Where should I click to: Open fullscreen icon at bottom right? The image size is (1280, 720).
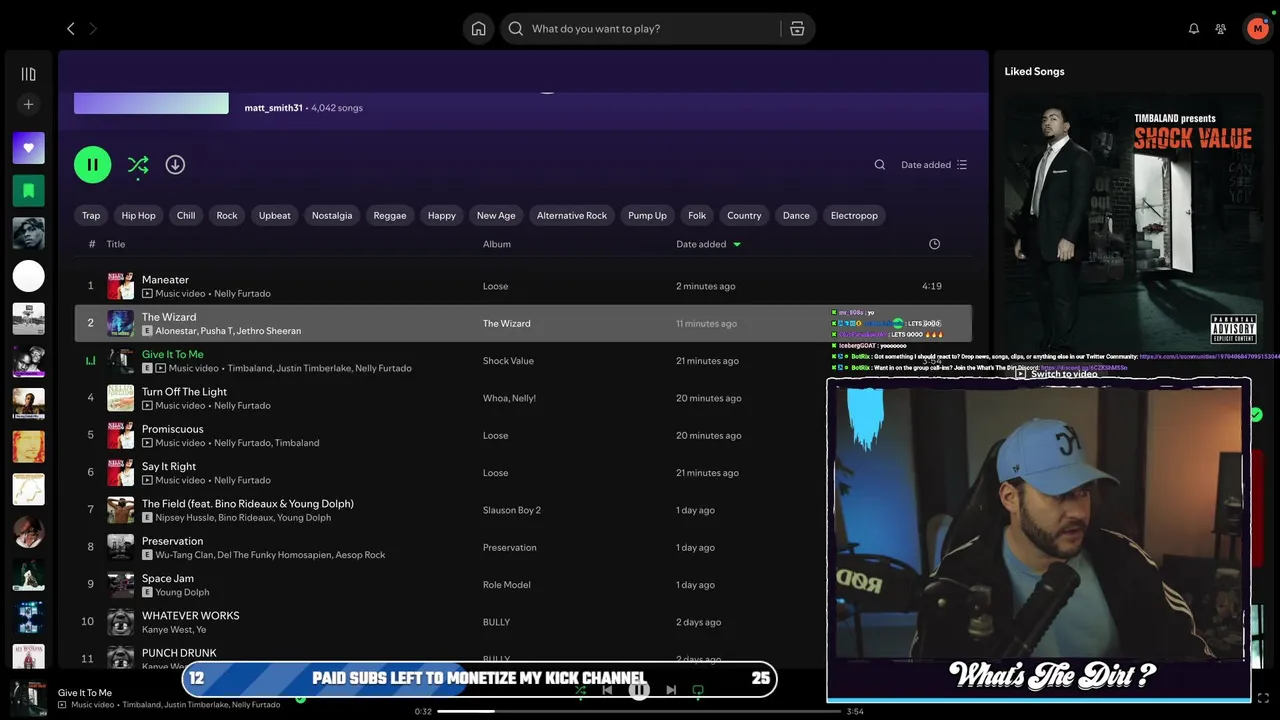1263,698
